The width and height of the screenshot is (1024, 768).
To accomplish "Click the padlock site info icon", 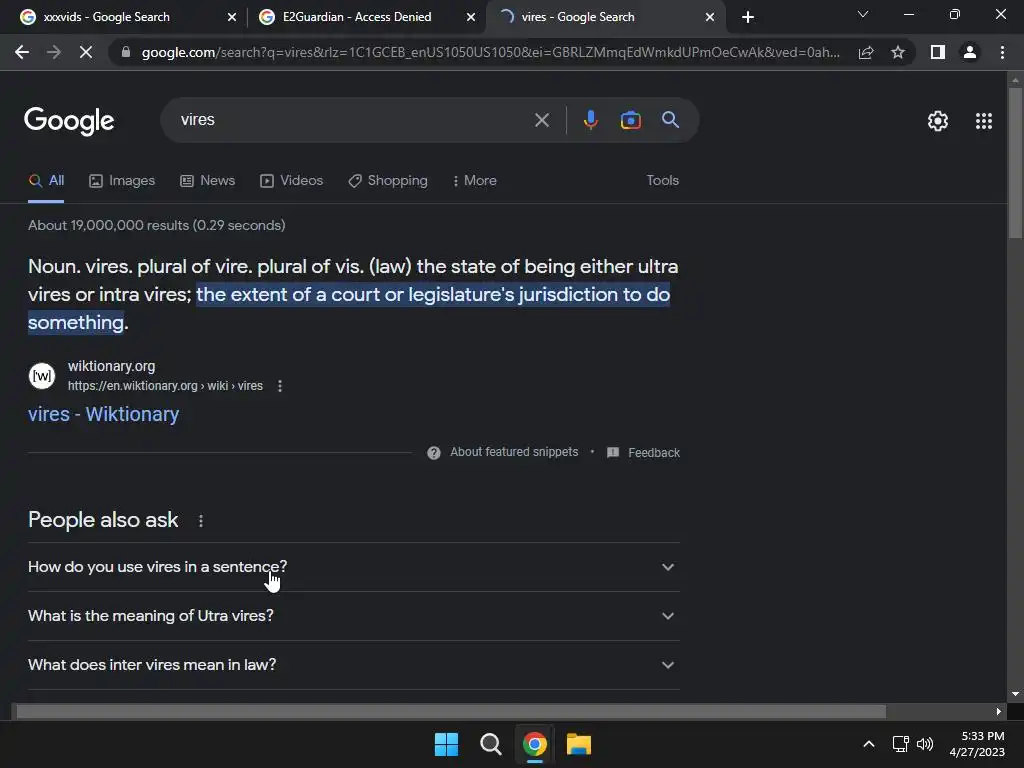I will 126,52.
